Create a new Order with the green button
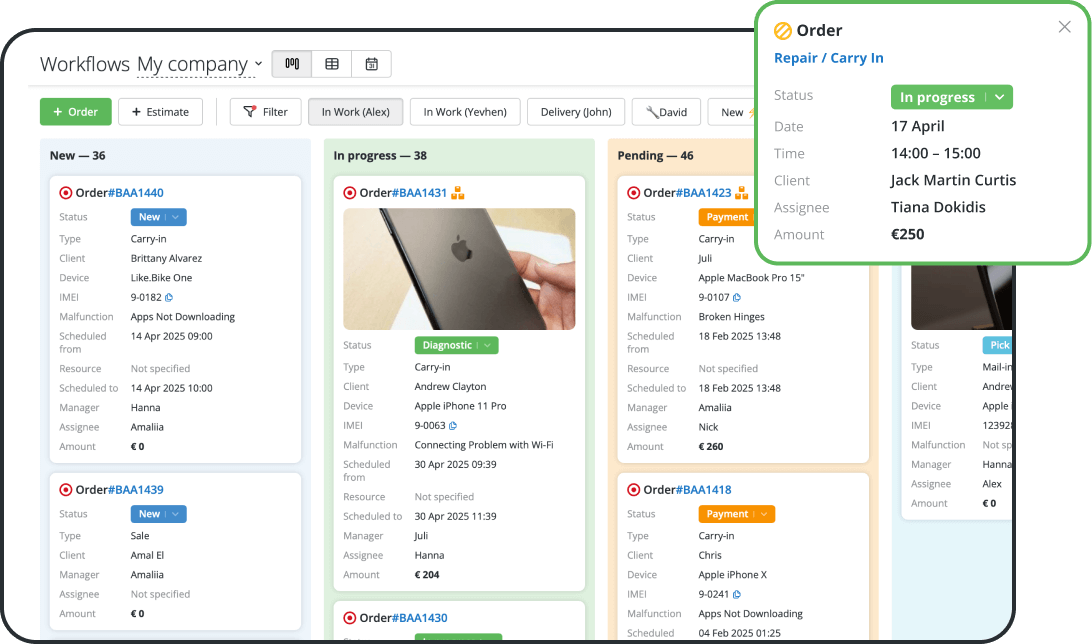Image resolution: width=1092 pixels, height=644 pixels. pyautogui.click(x=75, y=111)
